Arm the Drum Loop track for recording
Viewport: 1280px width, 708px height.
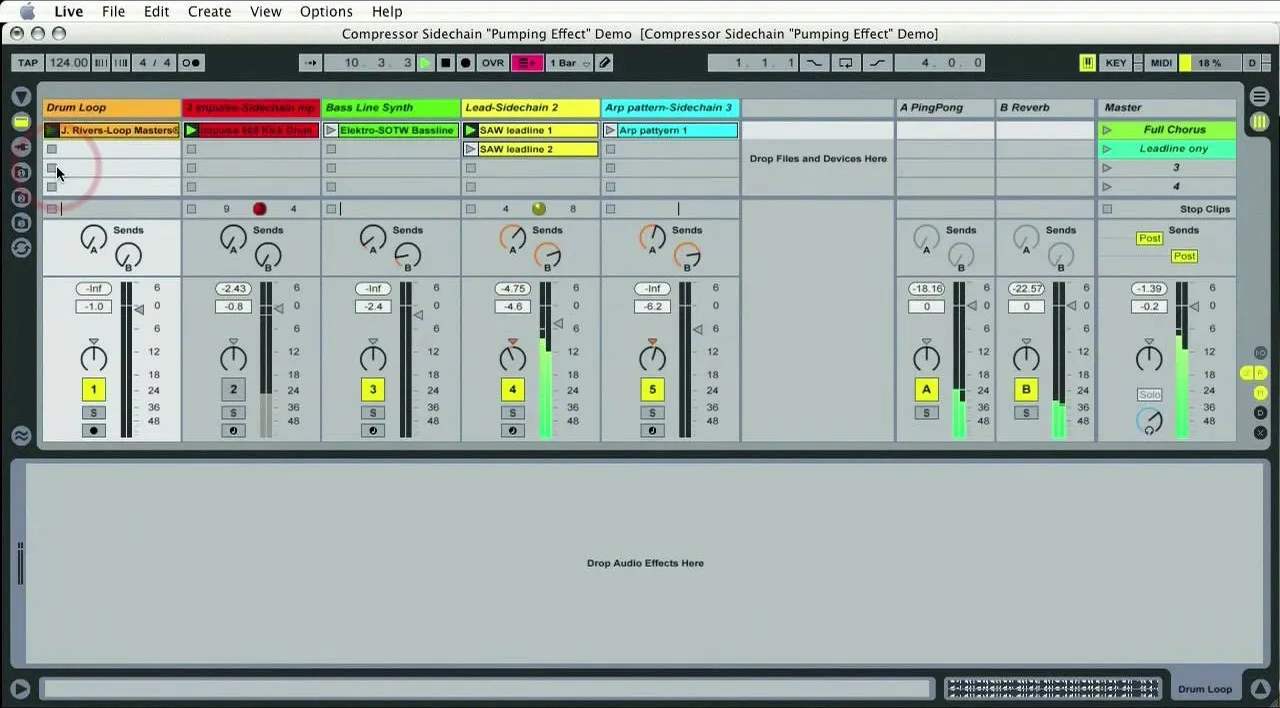[94, 431]
